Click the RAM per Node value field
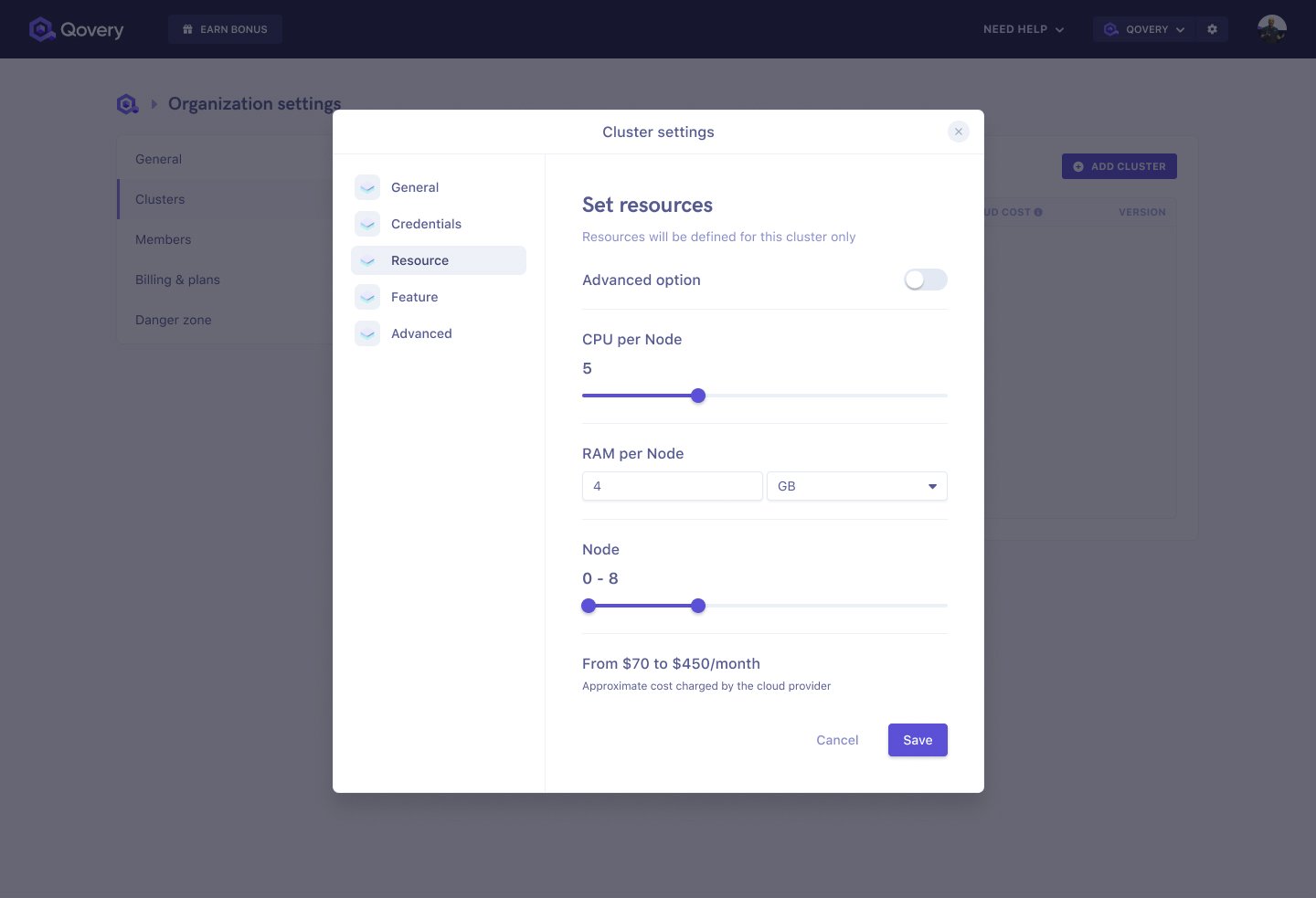This screenshot has width=1316, height=898. click(x=673, y=486)
